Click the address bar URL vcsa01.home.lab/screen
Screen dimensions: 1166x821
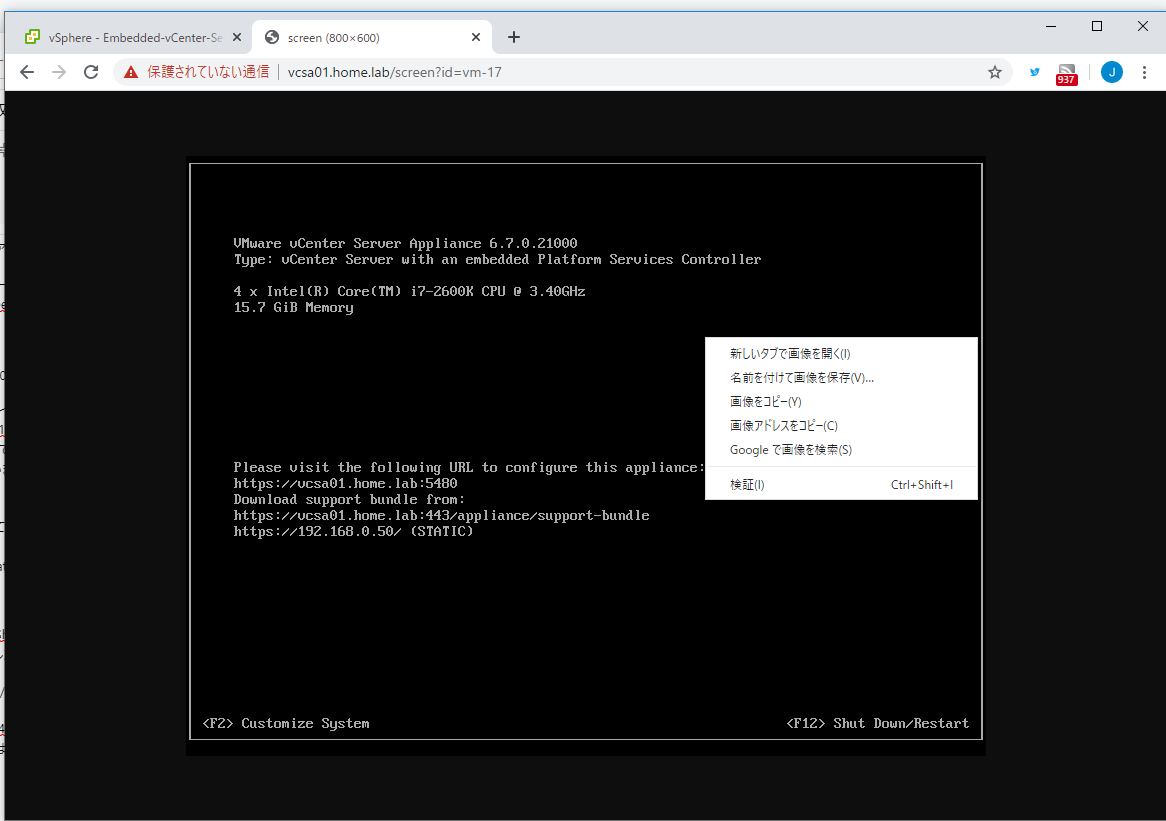[394, 72]
